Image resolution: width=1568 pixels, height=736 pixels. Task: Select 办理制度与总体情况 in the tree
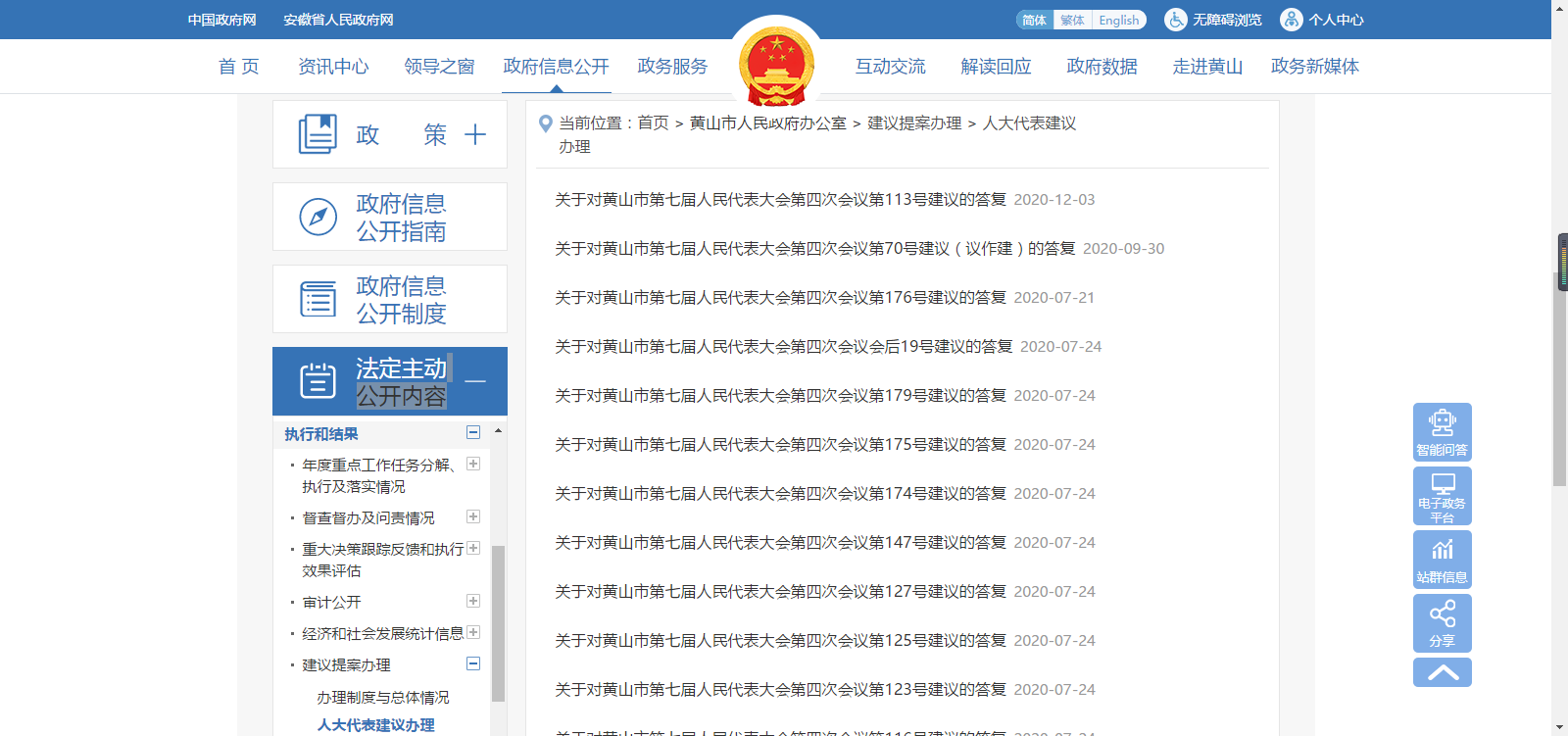(x=382, y=698)
